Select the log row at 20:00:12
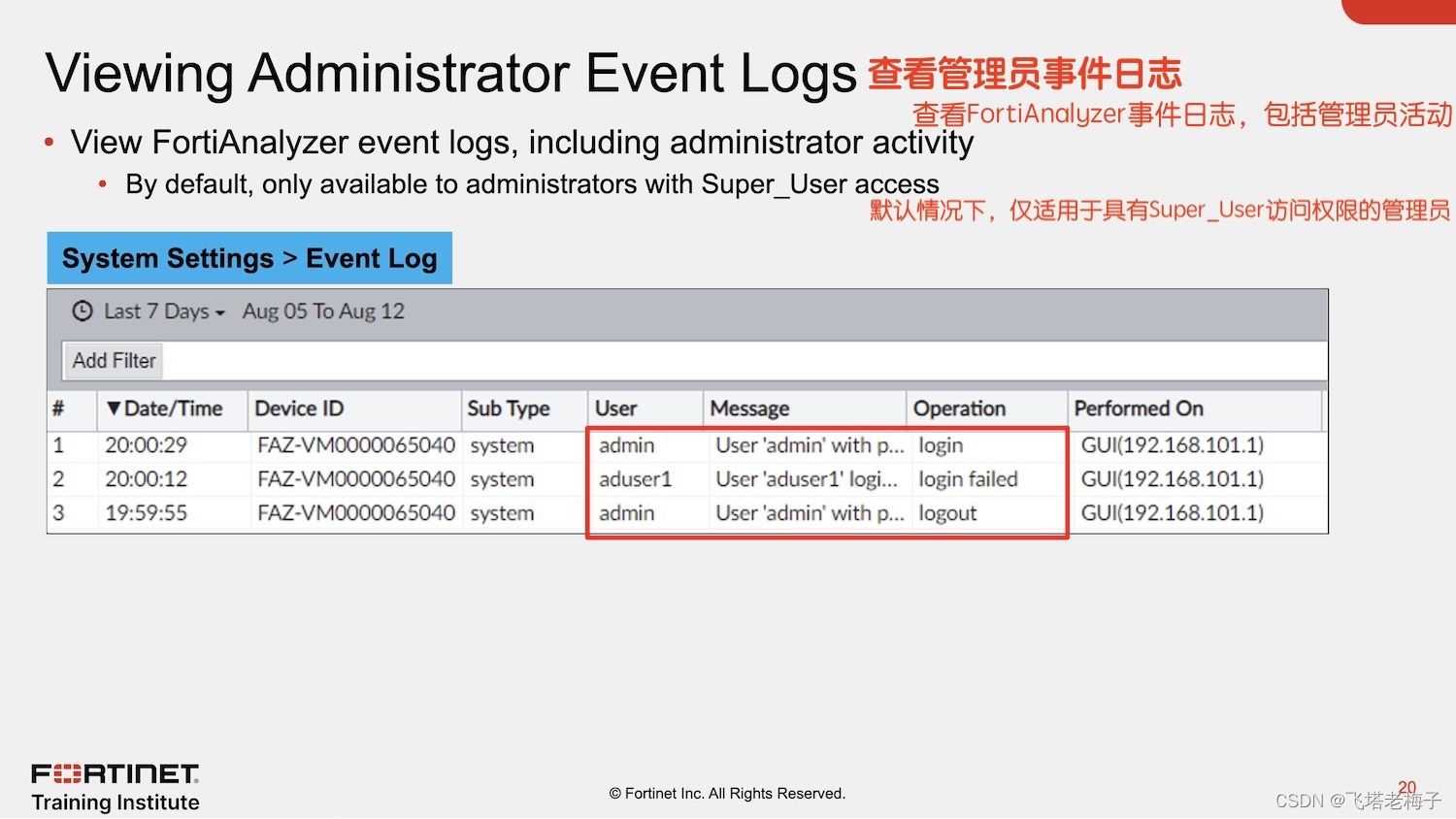The height and width of the screenshot is (819, 1456). 687,479
